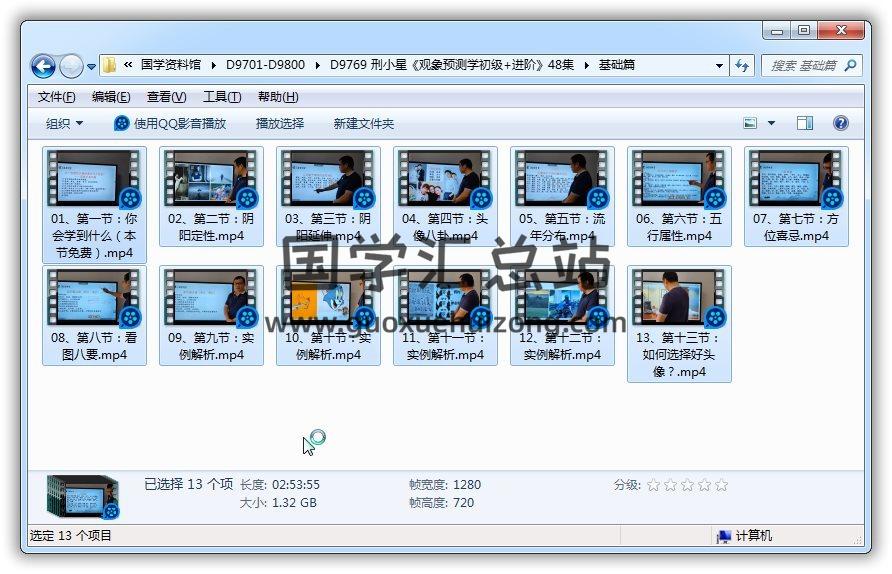Open the 工具(T) menu
This screenshot has height=574, width=892.
point(221,97)
